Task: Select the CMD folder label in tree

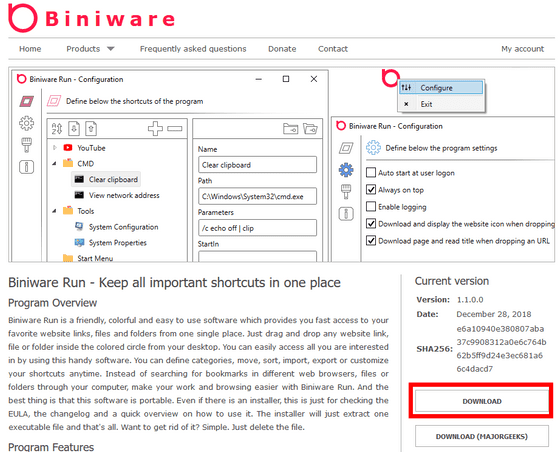Action: click(x=85, y=164)
